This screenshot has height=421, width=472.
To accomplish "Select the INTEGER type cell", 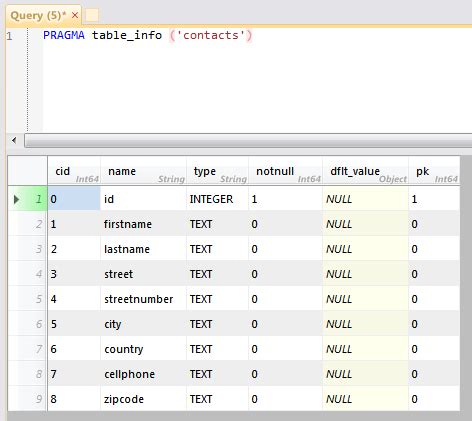I will tap(217, 199).
